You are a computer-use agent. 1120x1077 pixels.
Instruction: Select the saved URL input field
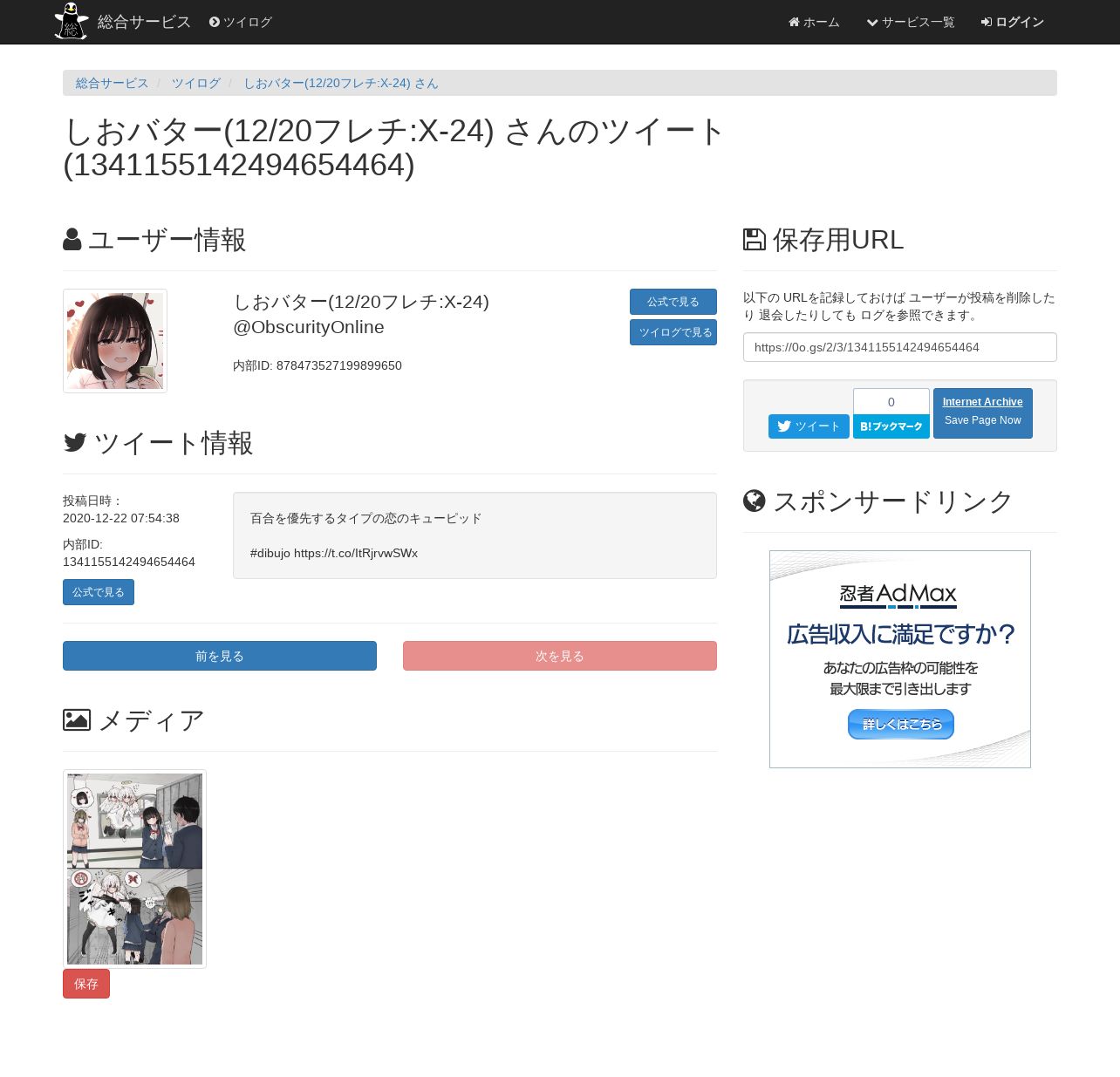(900, 347)
